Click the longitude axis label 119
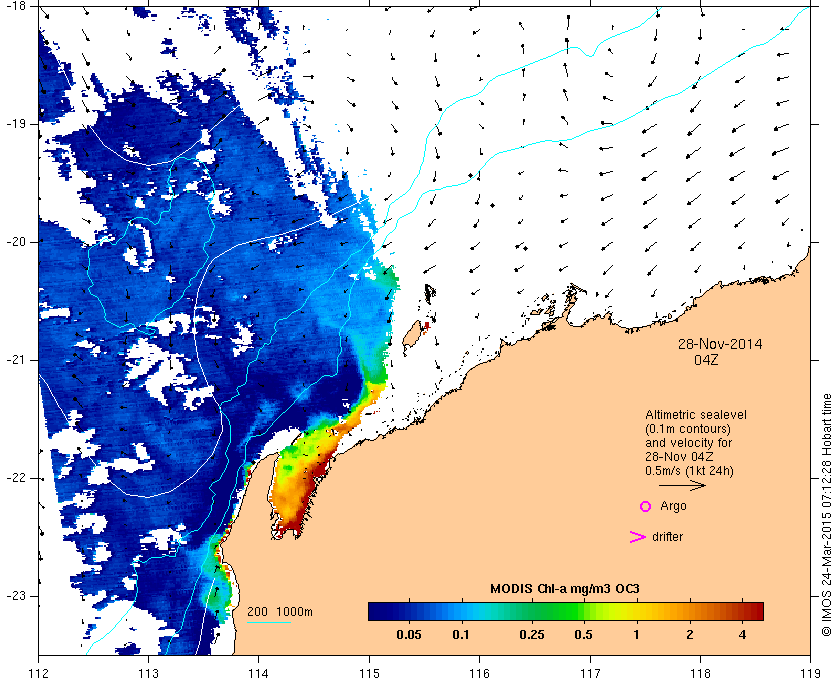 [811, 673]
